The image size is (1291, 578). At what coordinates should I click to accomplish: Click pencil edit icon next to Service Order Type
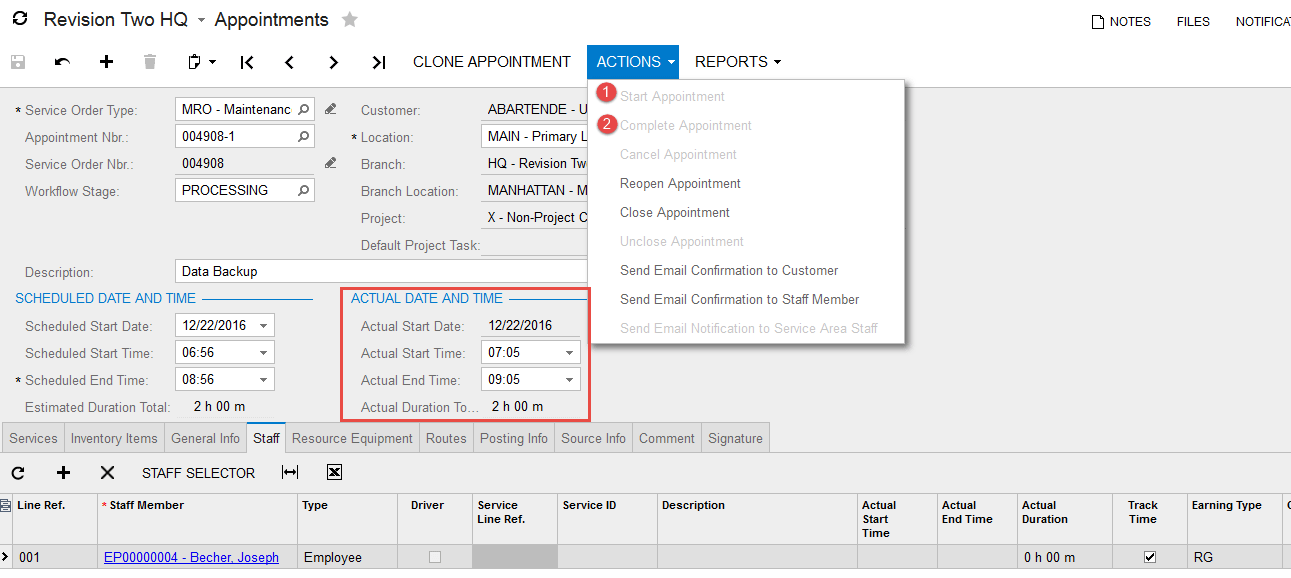331,109
